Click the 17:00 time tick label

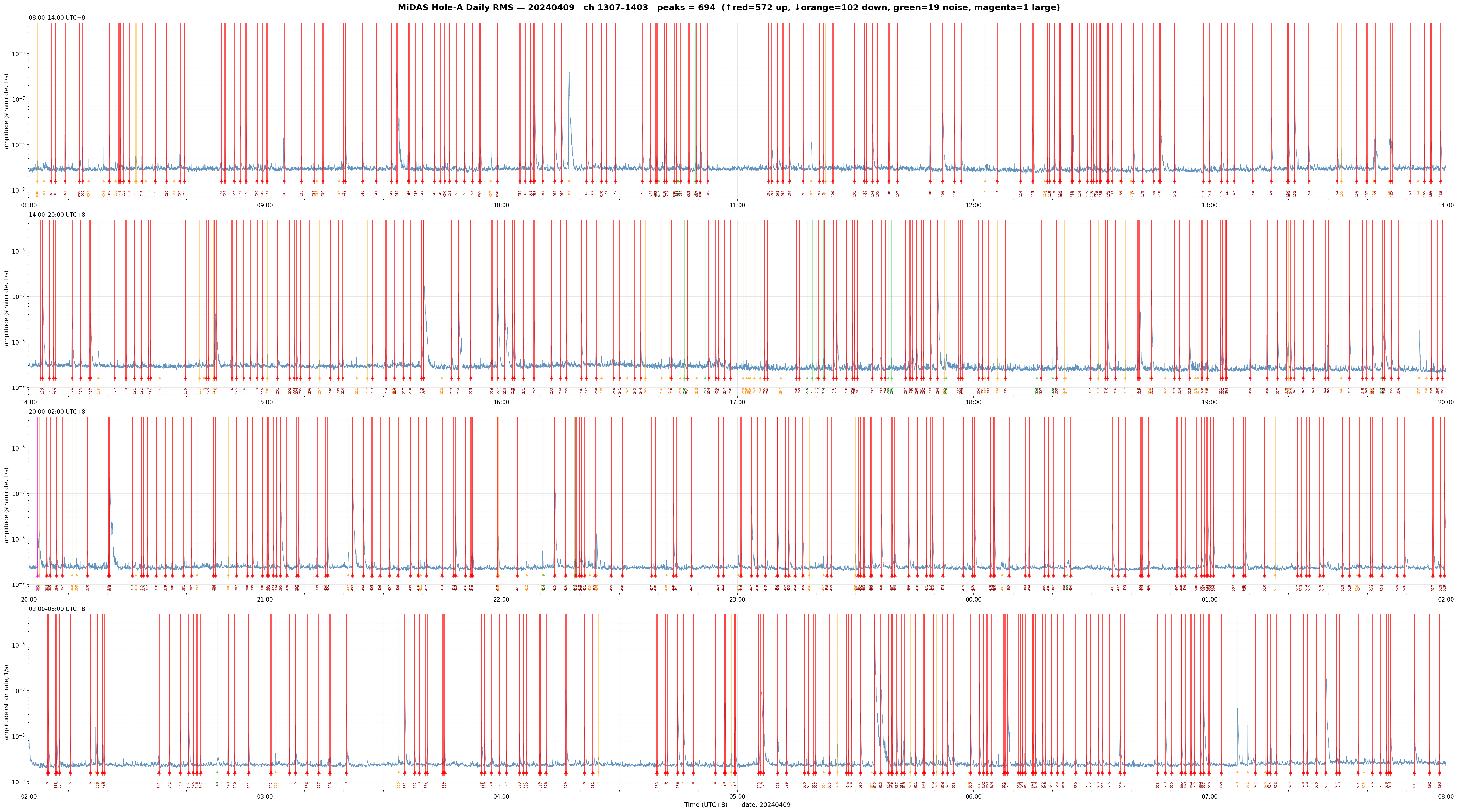(737, 402)
